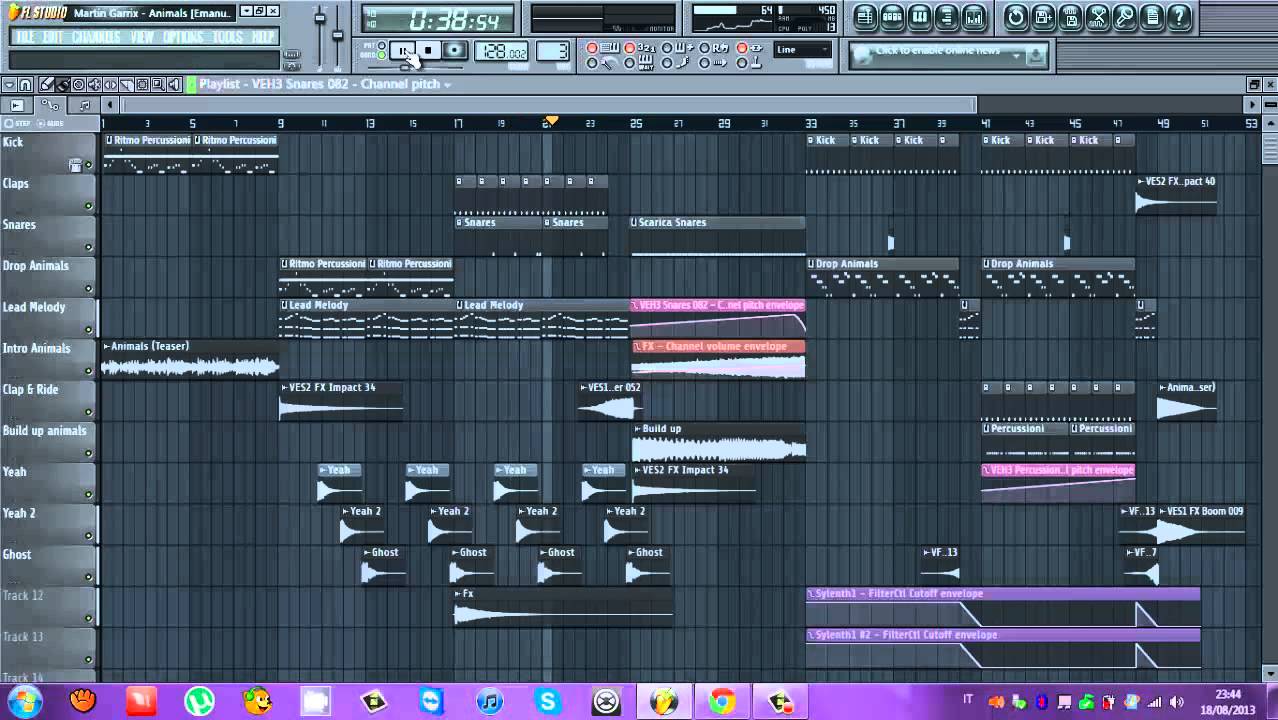Click the online news download button
Image resolution: width=1278 pixels, height=720 pixels.
click(1034, 56)
